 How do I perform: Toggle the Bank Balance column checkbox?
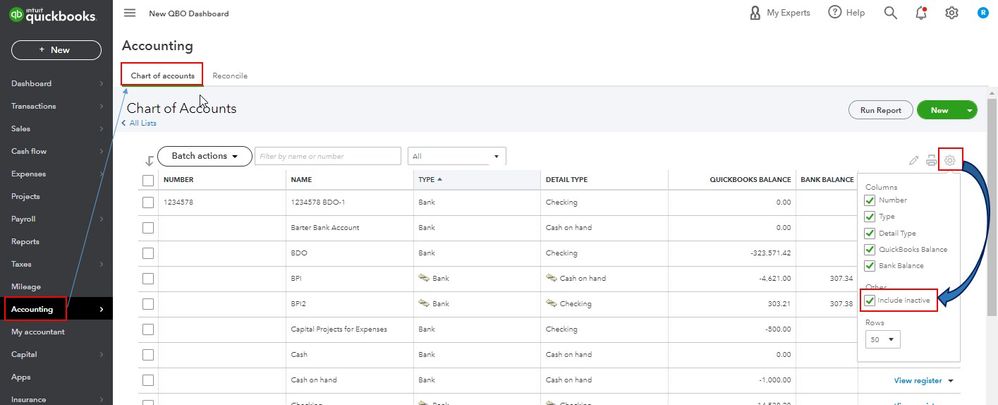pyautogui.click(x=870, y=265)
